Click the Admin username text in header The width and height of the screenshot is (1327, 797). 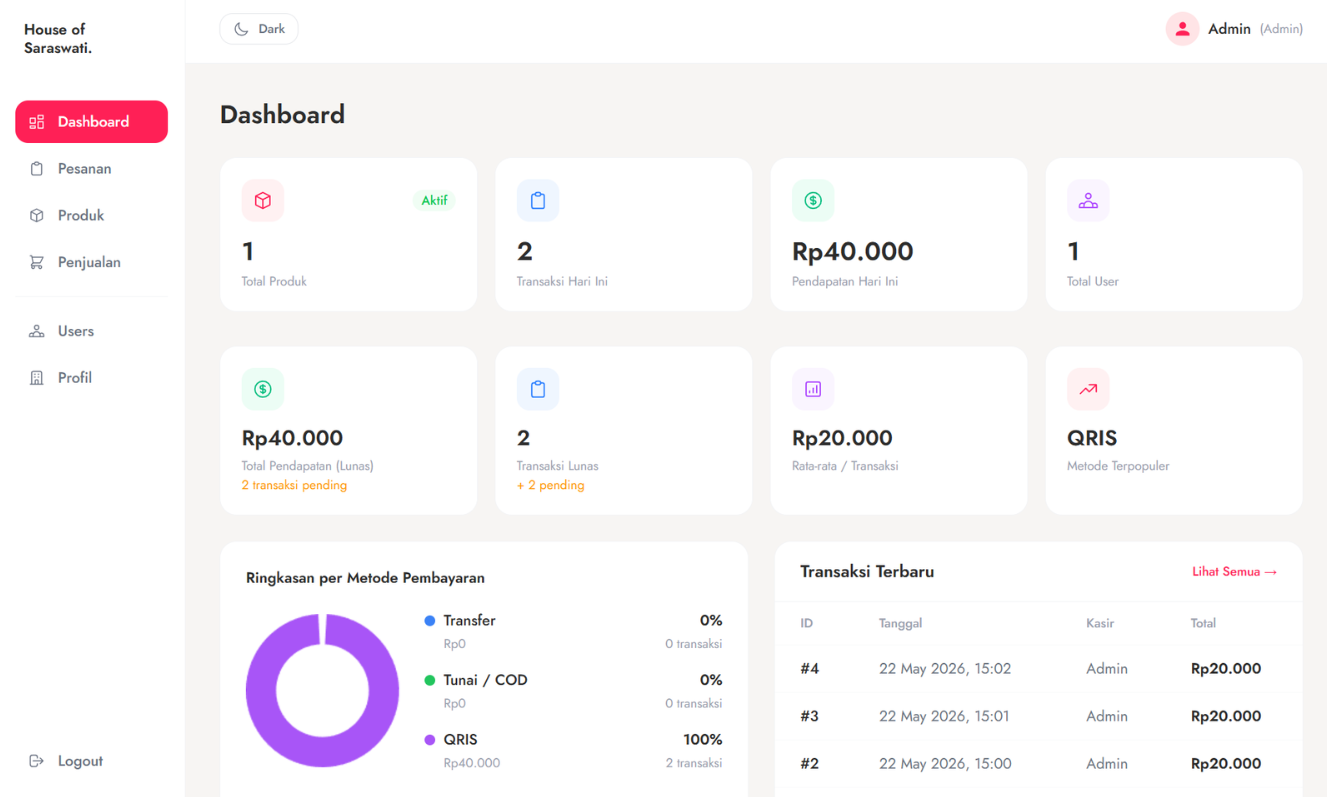(x=1229, y=29)
